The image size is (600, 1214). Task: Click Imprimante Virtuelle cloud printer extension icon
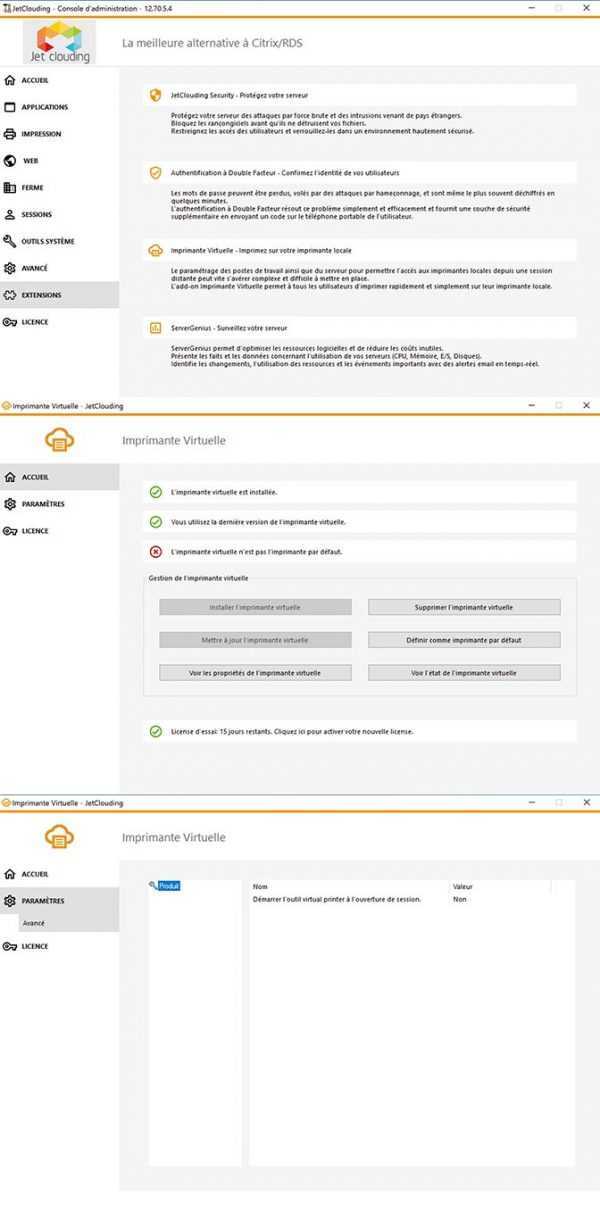coord(155,250)
